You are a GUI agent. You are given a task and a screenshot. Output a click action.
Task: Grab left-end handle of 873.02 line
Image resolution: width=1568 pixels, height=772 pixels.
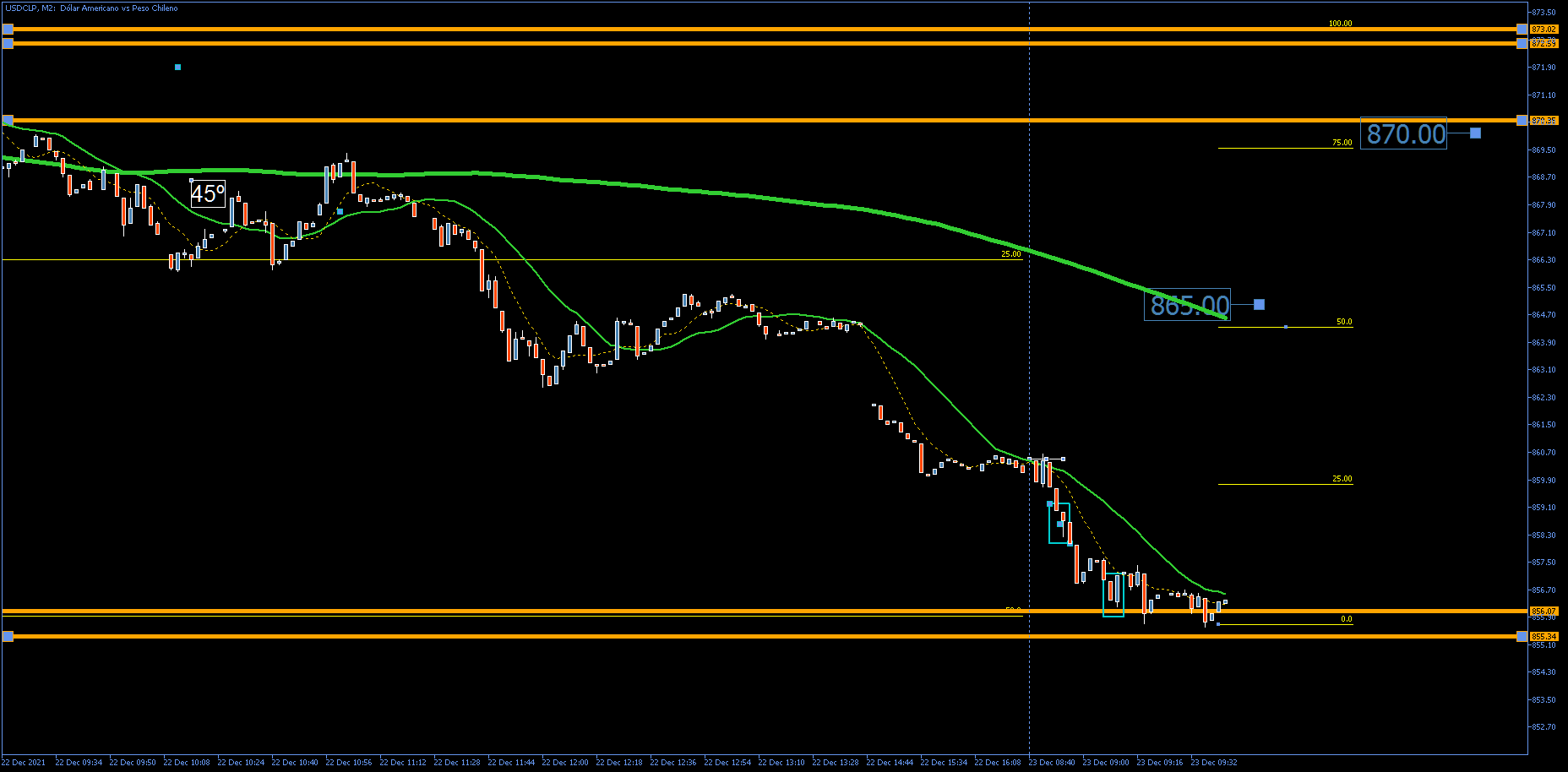8,30
